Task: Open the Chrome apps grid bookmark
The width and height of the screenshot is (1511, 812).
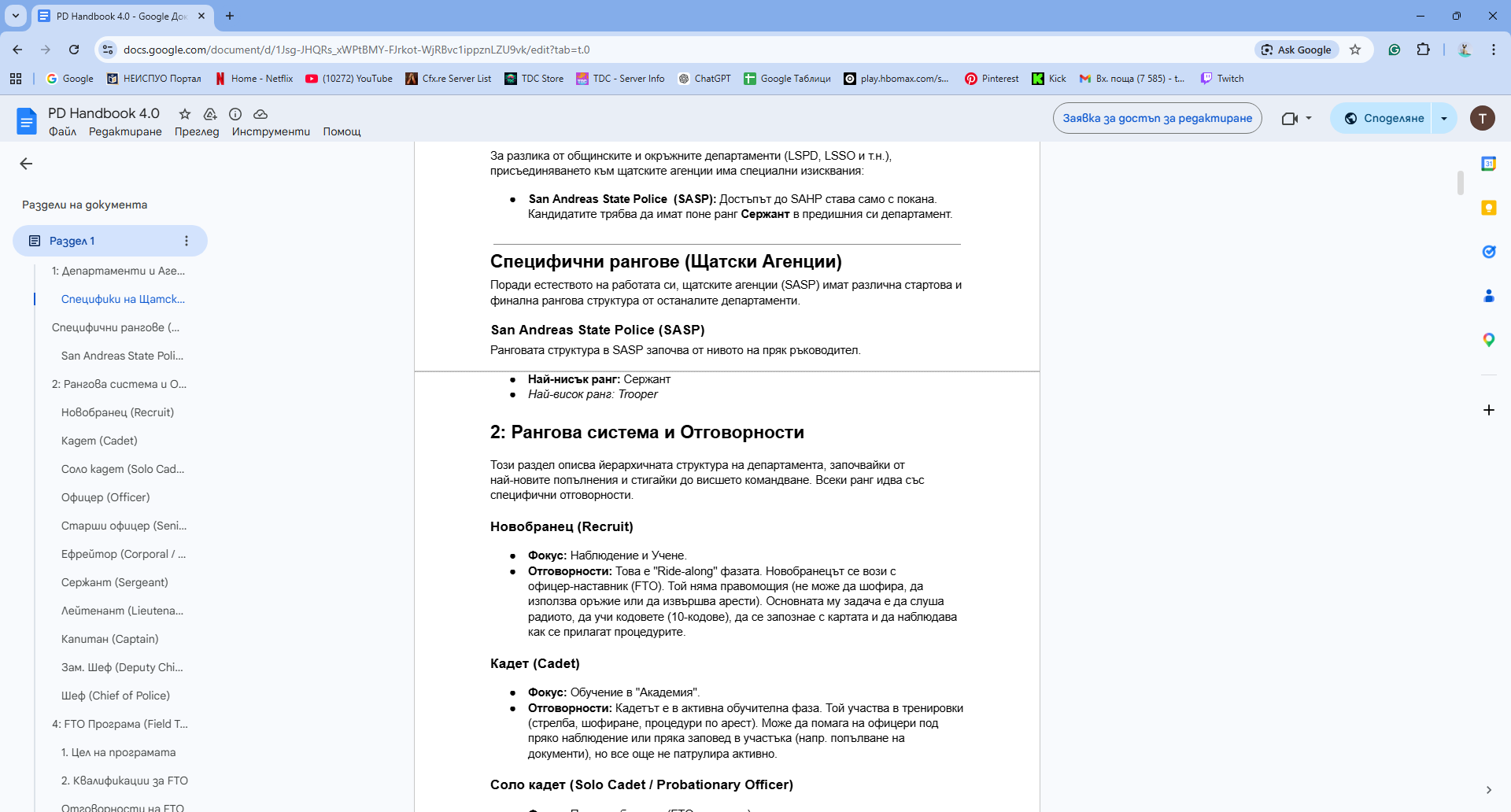Action: 16,79
